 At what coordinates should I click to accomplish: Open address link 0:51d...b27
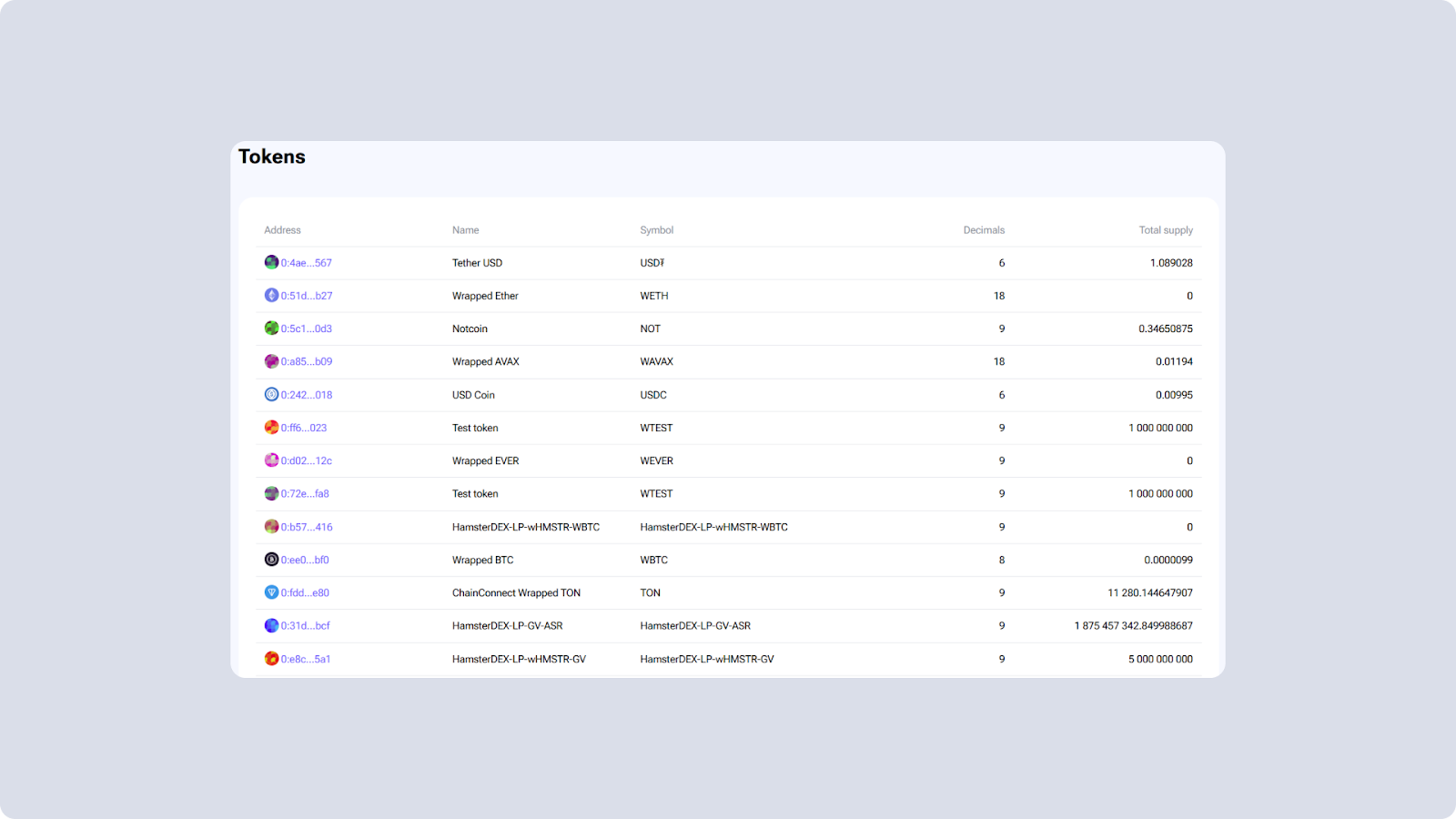coord(307,296)
